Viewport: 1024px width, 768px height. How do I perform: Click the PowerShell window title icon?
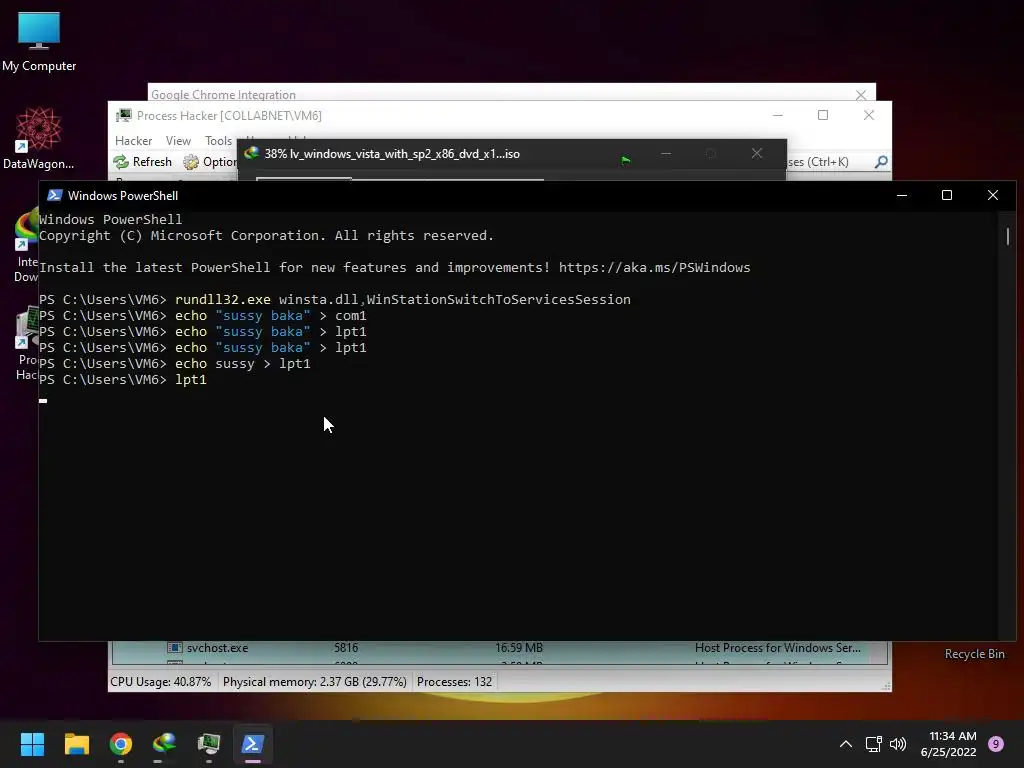55,195
